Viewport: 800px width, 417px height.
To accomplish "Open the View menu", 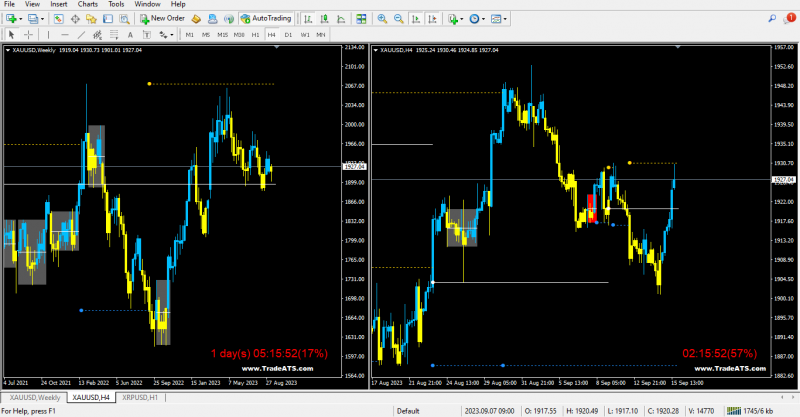I will point(32,4).
